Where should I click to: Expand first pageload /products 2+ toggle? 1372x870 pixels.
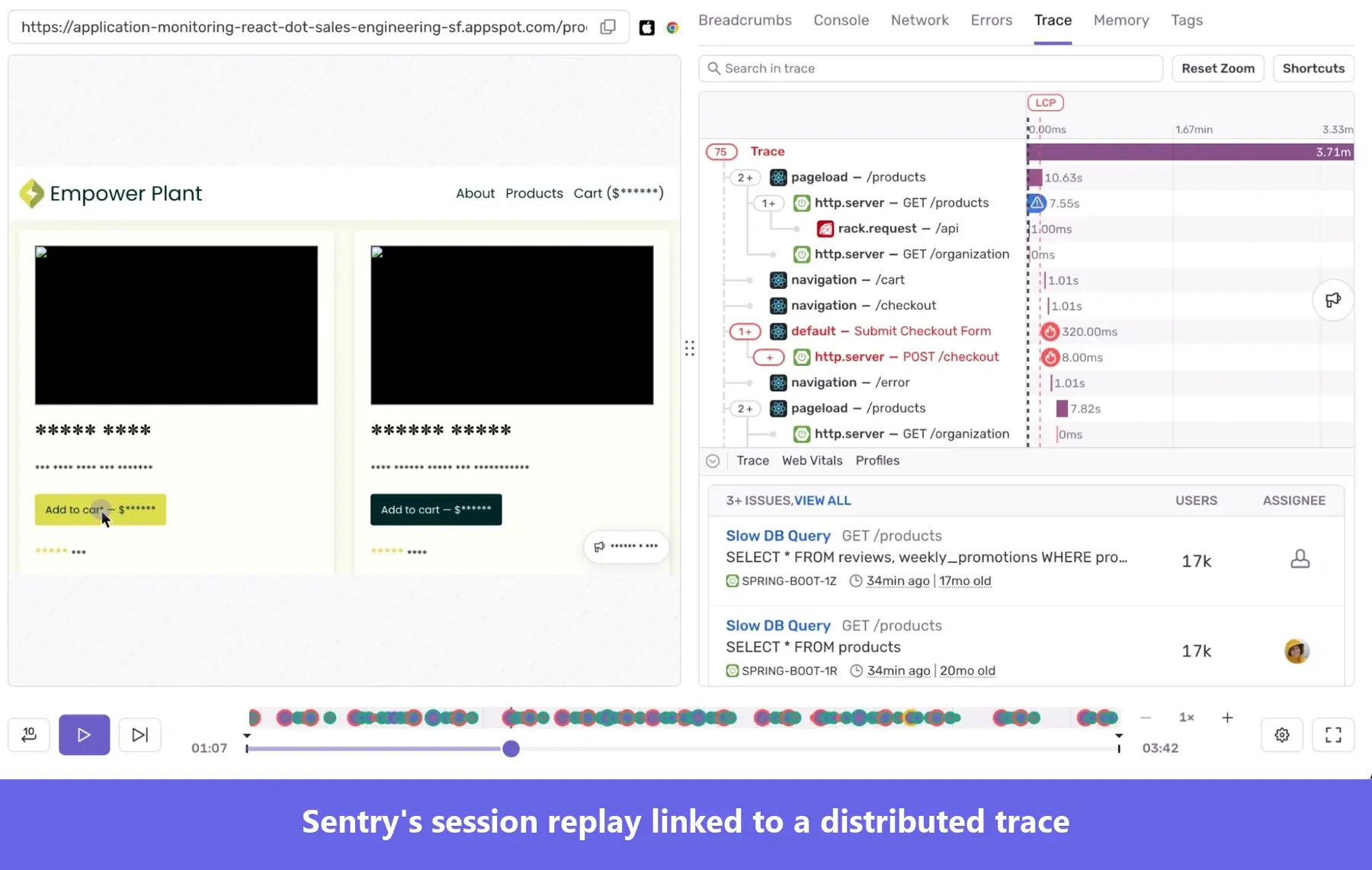(x=745, y=178)
